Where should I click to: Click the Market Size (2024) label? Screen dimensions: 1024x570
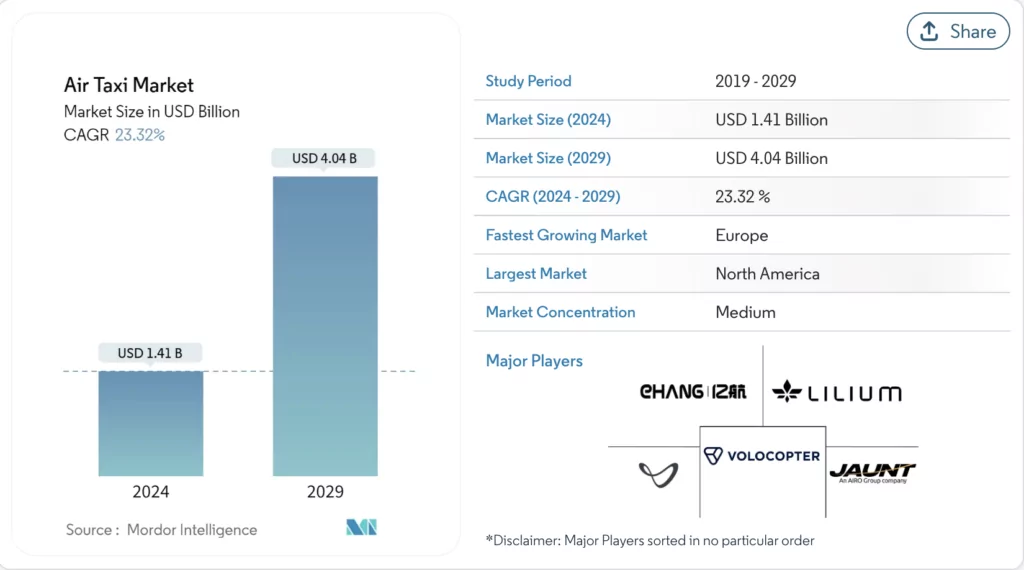[548, 119]
